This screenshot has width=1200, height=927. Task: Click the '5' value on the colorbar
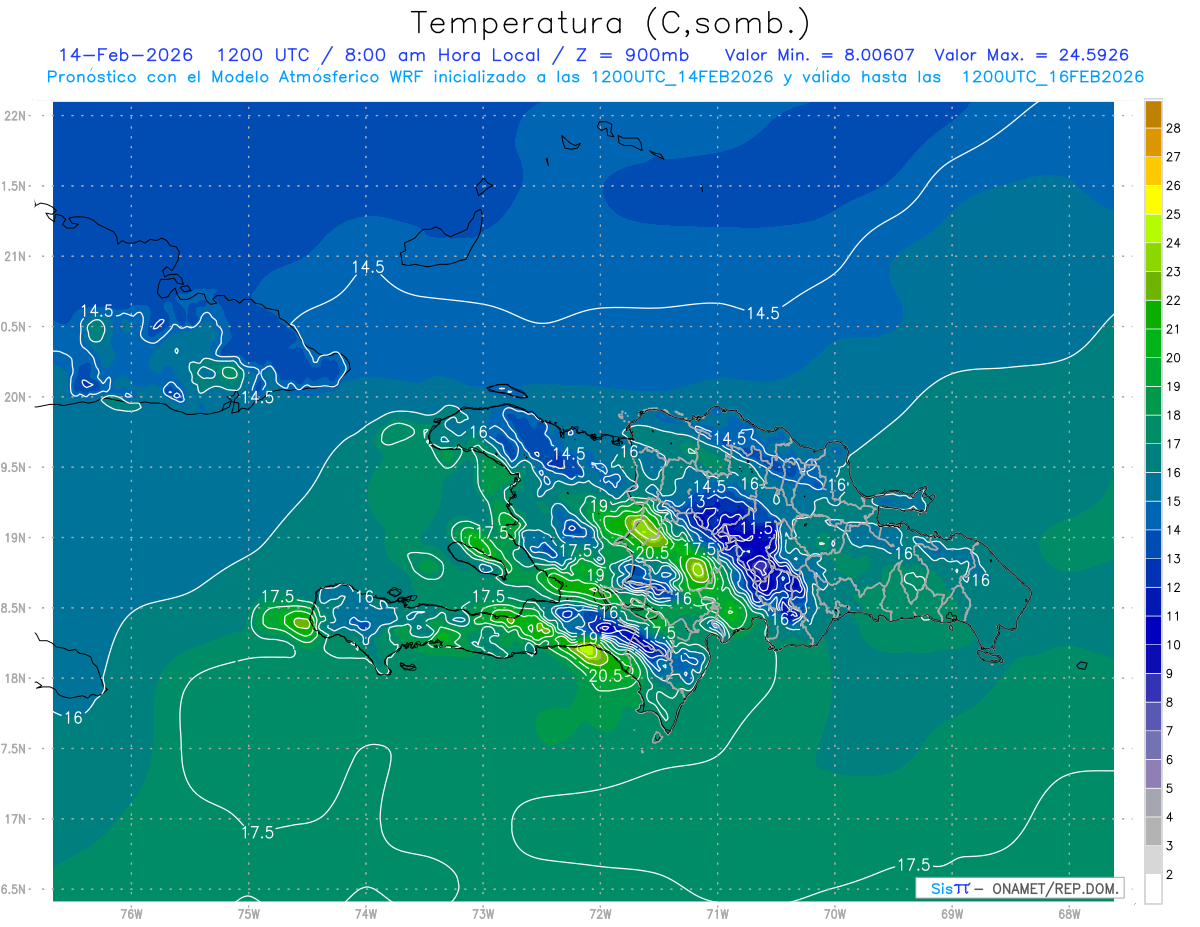coord(1170,789)
